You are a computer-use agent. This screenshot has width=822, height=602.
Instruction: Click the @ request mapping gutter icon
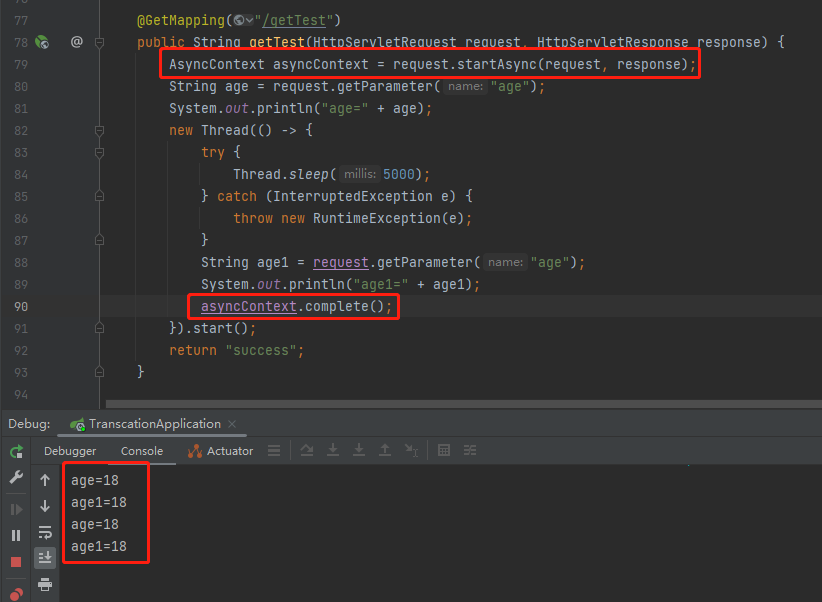[x=77, y=41]
